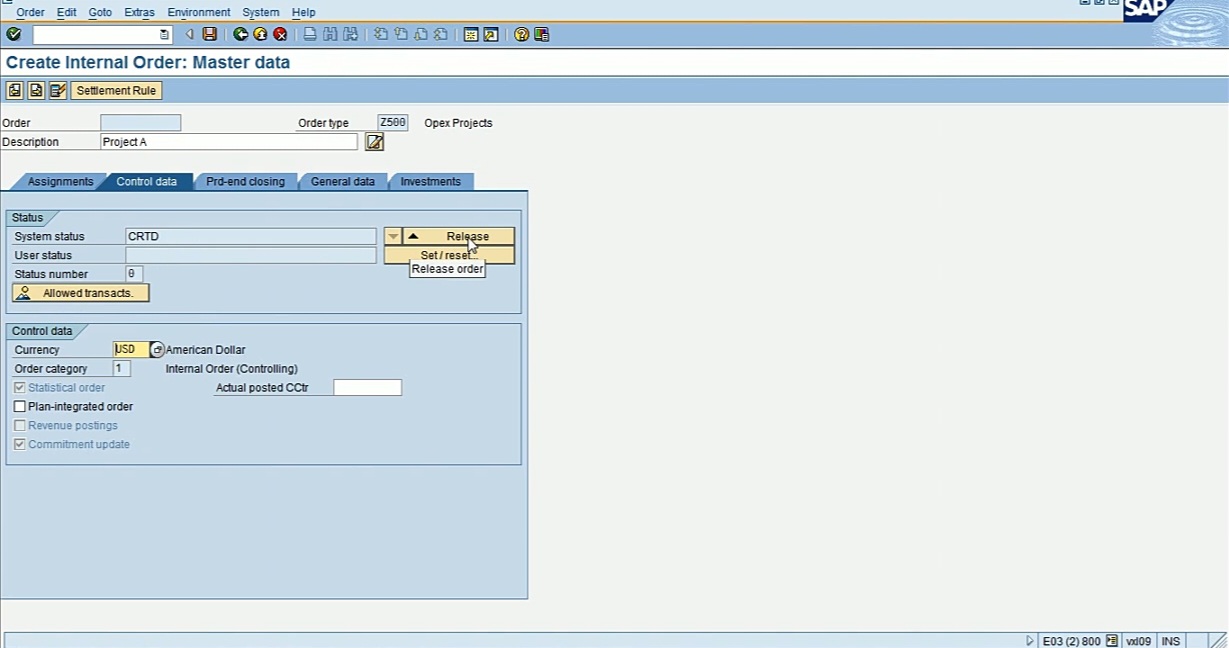Select the Control data tab

[x=146, y=182]
